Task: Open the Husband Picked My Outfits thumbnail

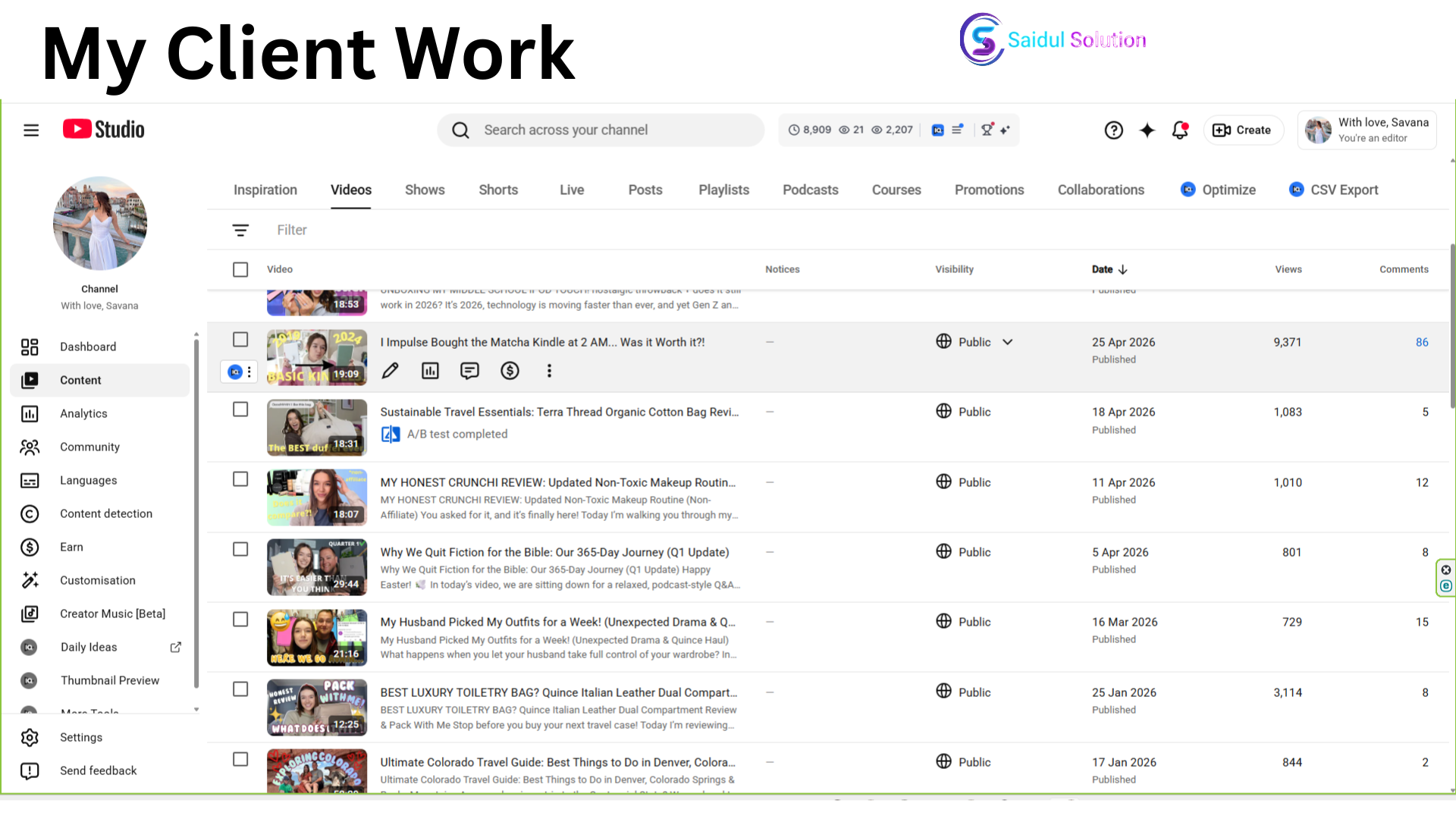Action: [317, 639]
